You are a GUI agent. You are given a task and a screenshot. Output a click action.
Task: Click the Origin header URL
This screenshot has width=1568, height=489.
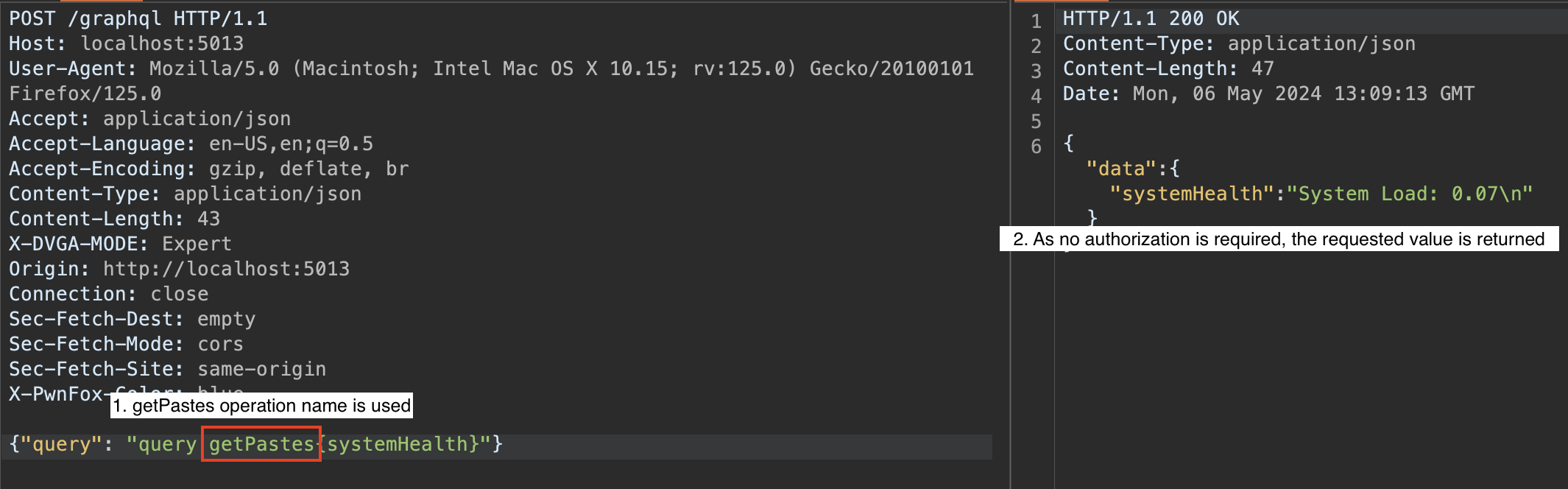(226, 269)
